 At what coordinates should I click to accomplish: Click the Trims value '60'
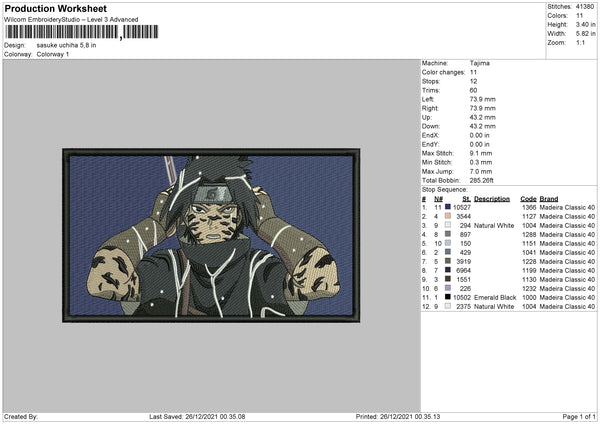click(x=473, y=90)
